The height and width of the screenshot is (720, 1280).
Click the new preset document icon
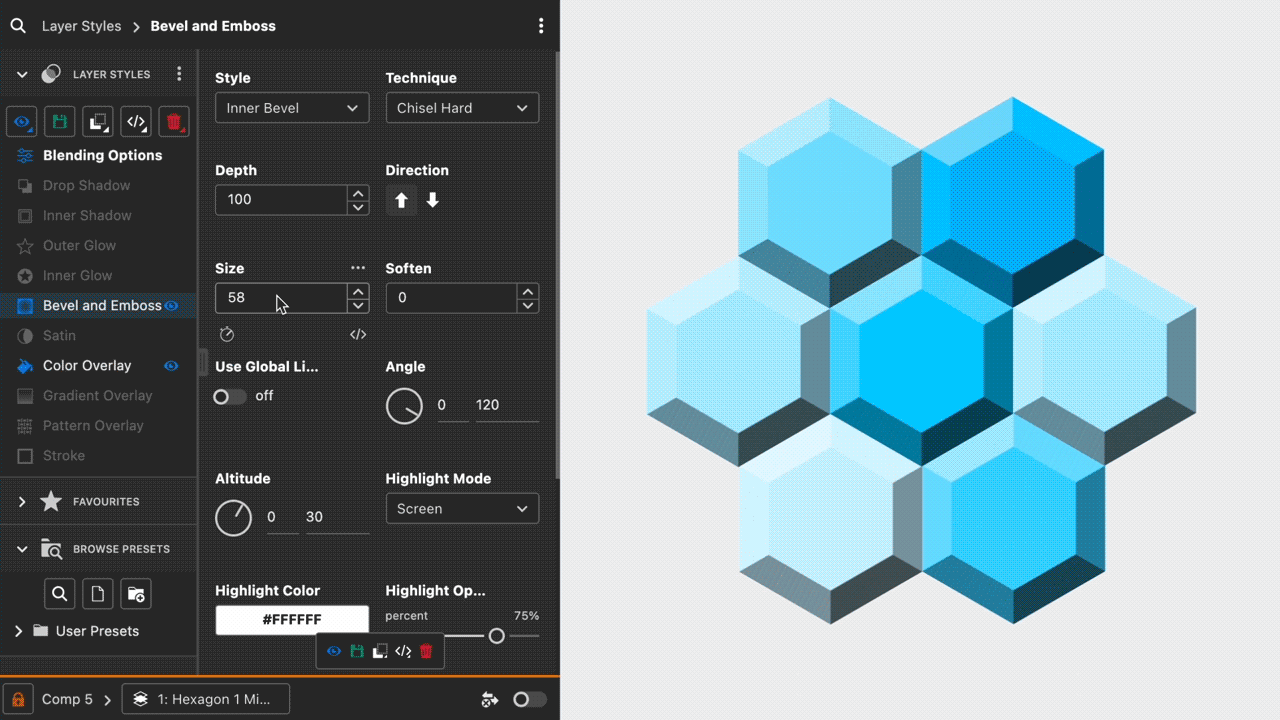click(x=97, y=593)
